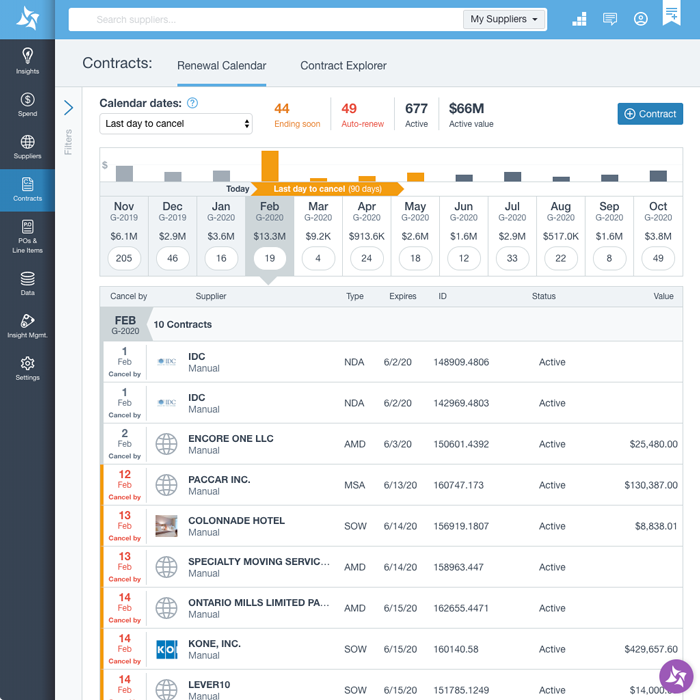The width and height of the screenshot is (700, 700).
Task: Open POs & Line Items
Action: point(27,233)
